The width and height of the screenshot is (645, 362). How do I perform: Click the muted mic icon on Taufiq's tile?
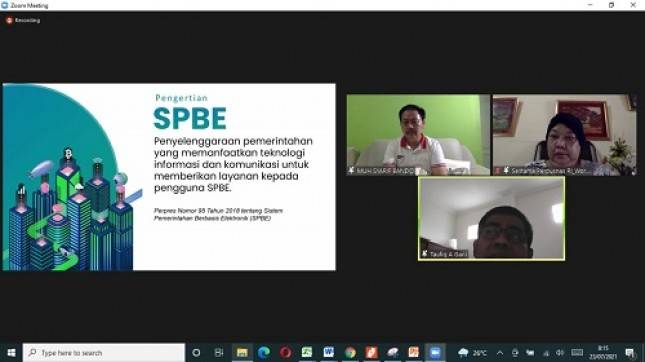click(425, 254)
